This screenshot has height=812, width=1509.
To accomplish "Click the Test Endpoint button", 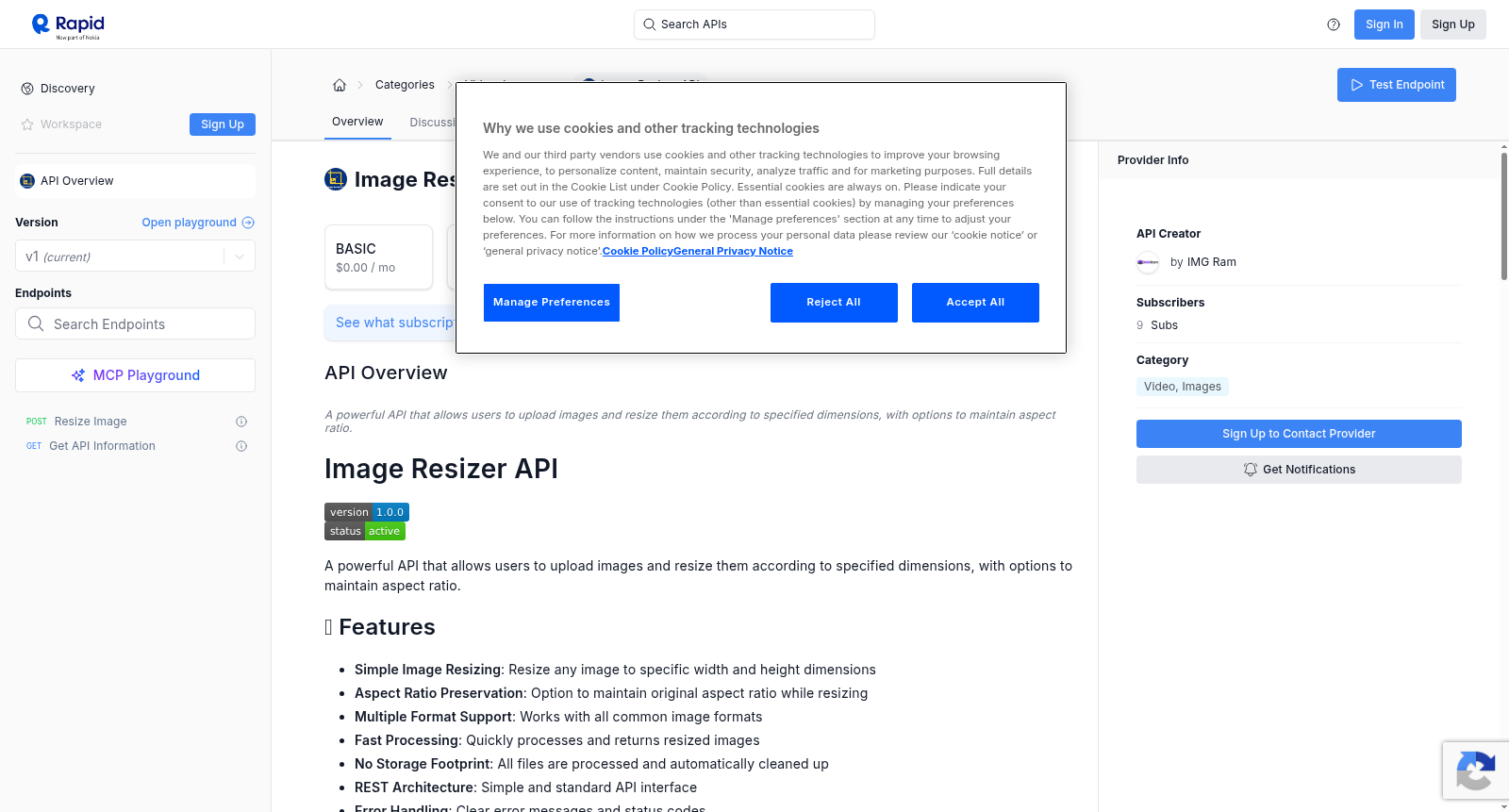I will [x=1396, y=85].
